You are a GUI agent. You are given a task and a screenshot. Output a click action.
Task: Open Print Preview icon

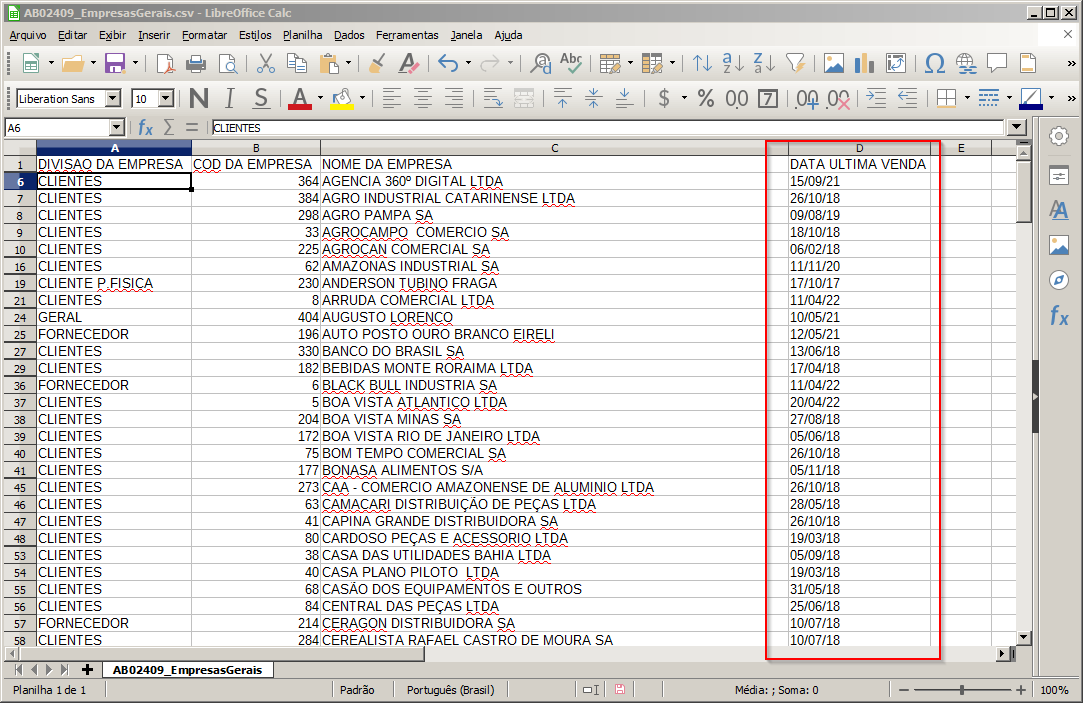coord(228,64)
